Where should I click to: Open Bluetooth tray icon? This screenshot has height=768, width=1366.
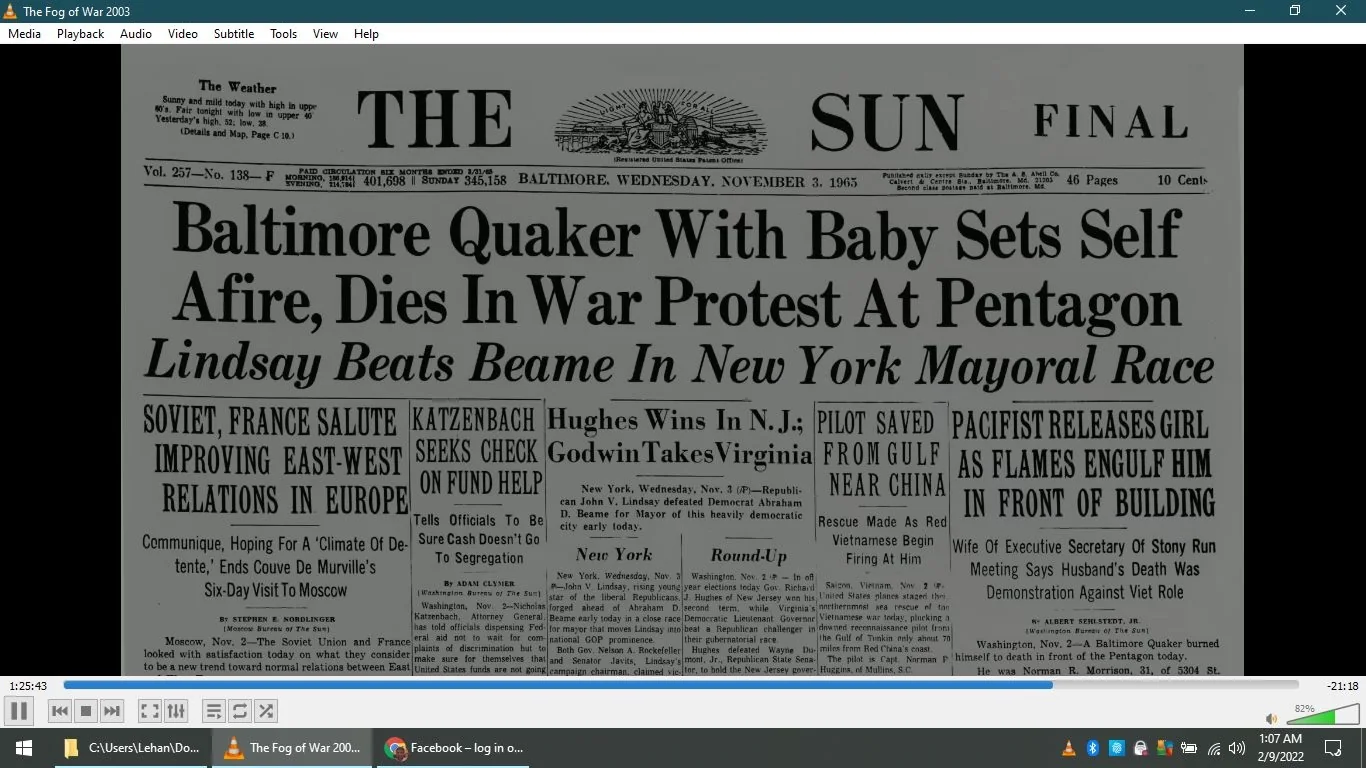(x=1093, y=748)
